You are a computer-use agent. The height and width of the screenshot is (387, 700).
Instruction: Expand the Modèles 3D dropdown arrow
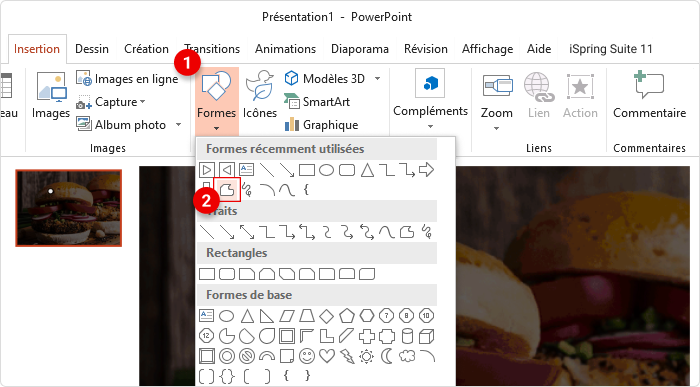coord(378,79)
